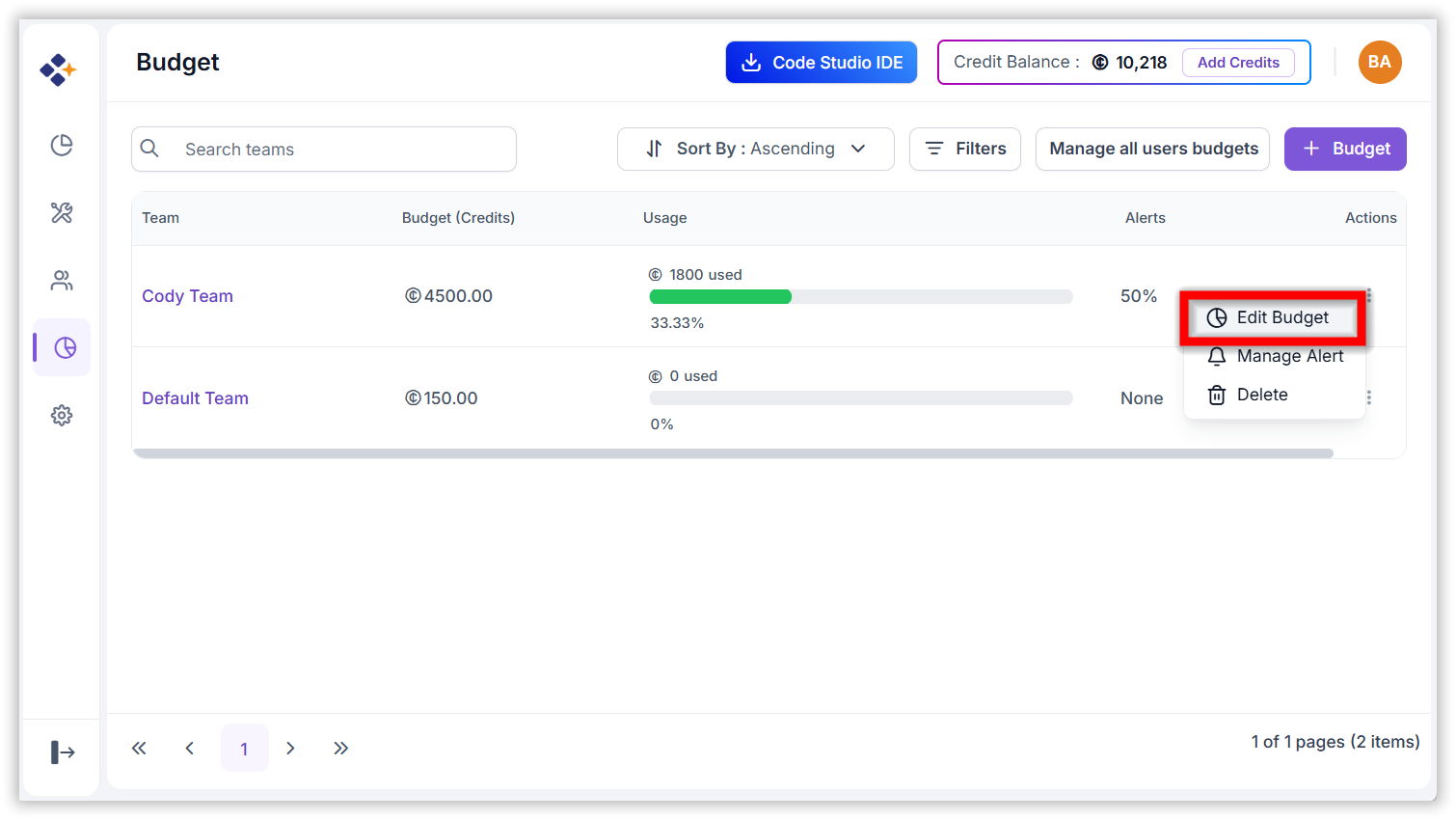Click the 4500.00 budget value
The height and width of the screenshot is (820, 1456).
tap(448, 296)
